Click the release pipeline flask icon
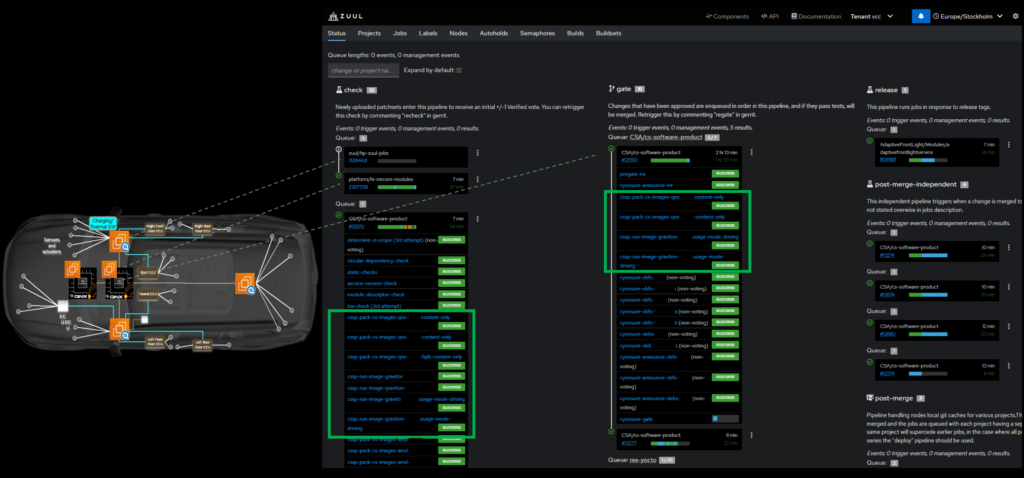Viewport: 1024px width, 478px height. (x=870, y=90)
